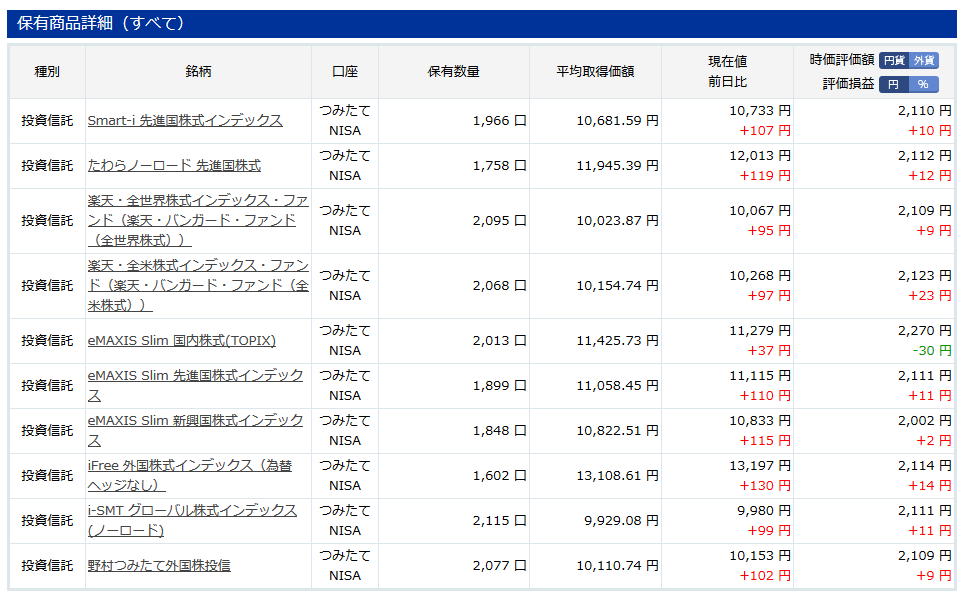
Task: Open eMAXIS Slim 新興国株式インデックス link
Action: coord(196,430)
